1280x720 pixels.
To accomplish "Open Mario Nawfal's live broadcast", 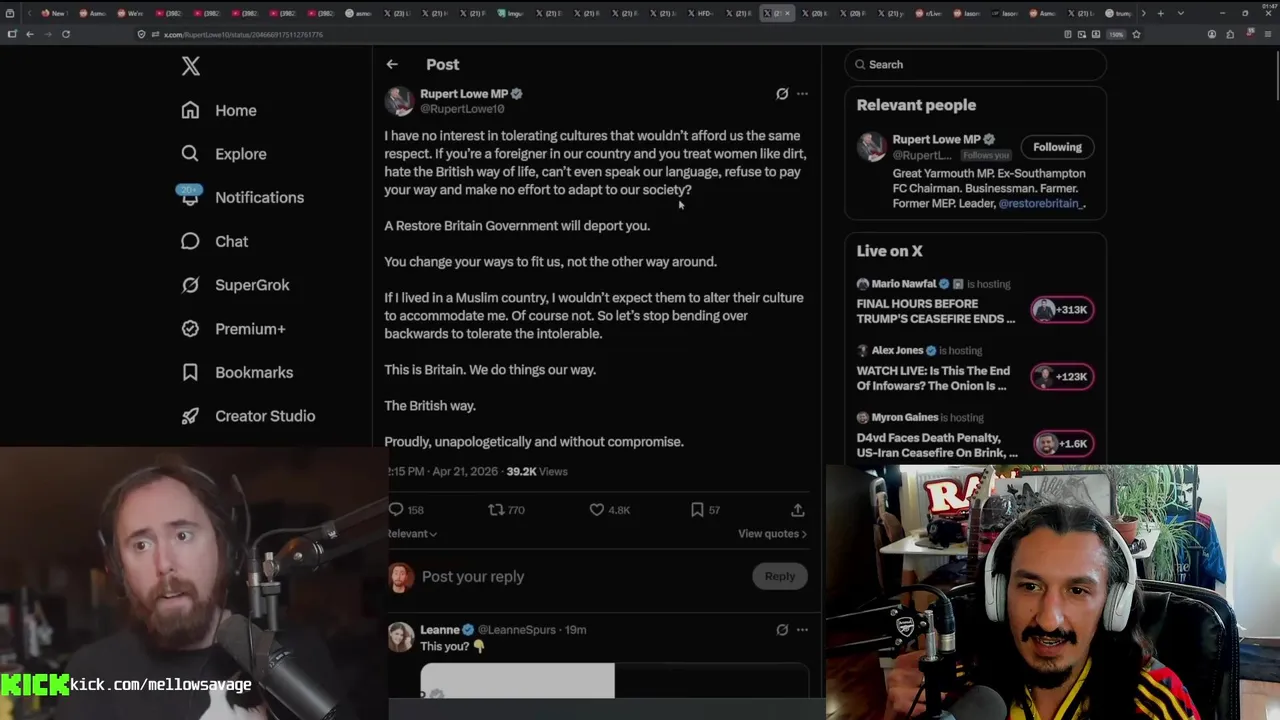I will [x=936, y=310].
